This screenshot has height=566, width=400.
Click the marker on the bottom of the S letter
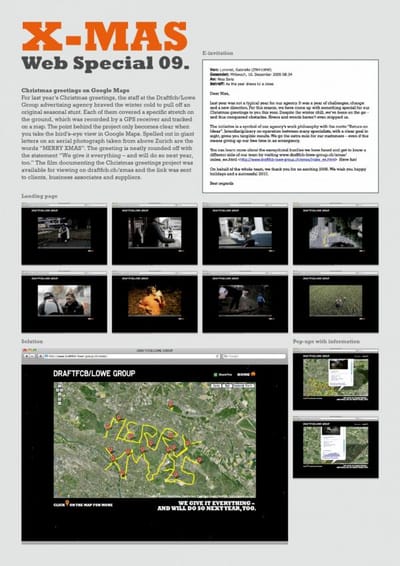175,474
